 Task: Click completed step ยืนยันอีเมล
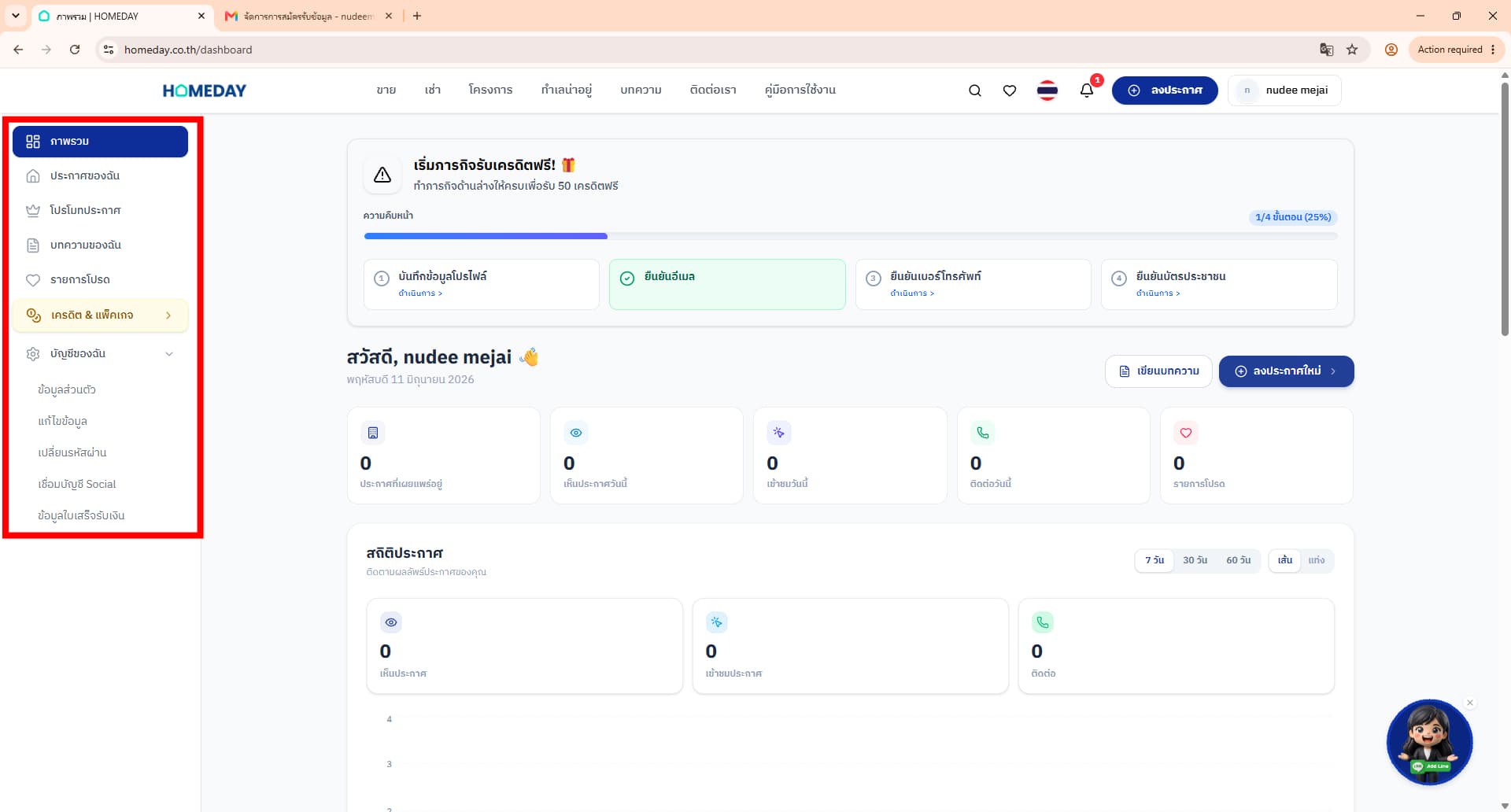[x=727, y=284]
